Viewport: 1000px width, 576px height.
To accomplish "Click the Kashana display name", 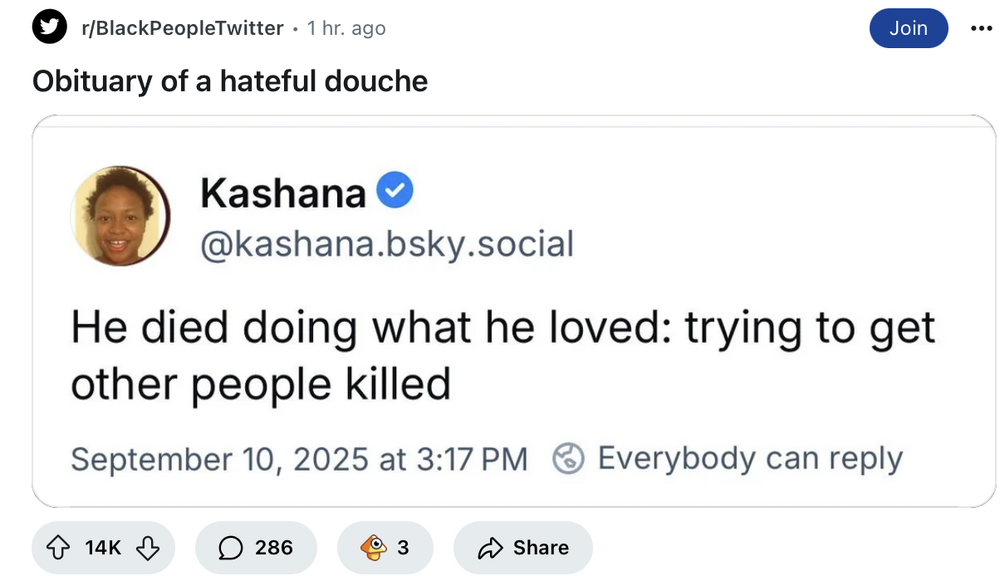I will 283,192.
